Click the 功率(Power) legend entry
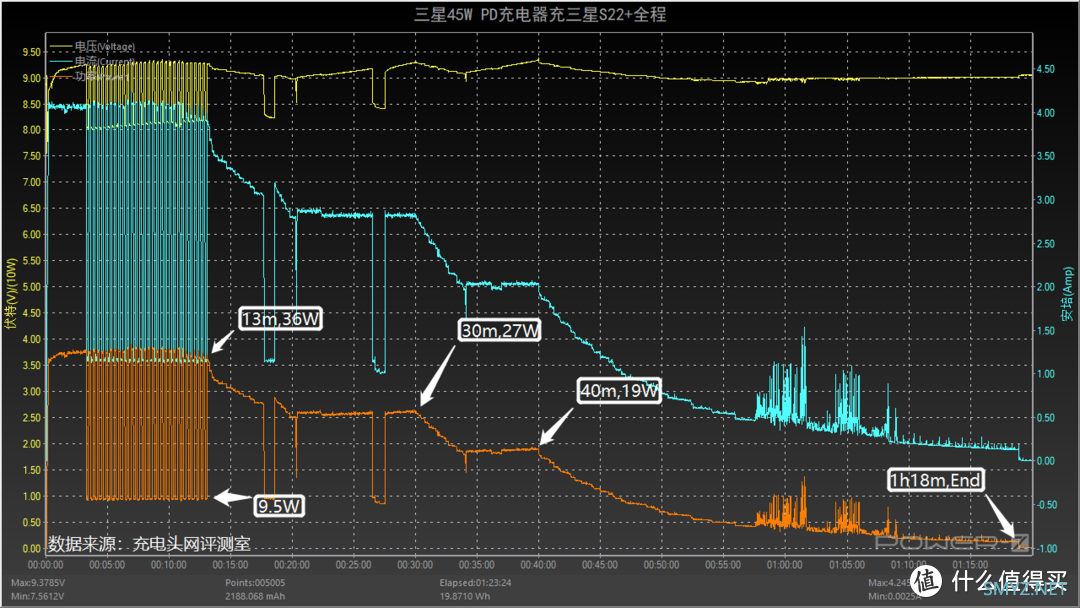 point(90,76)
